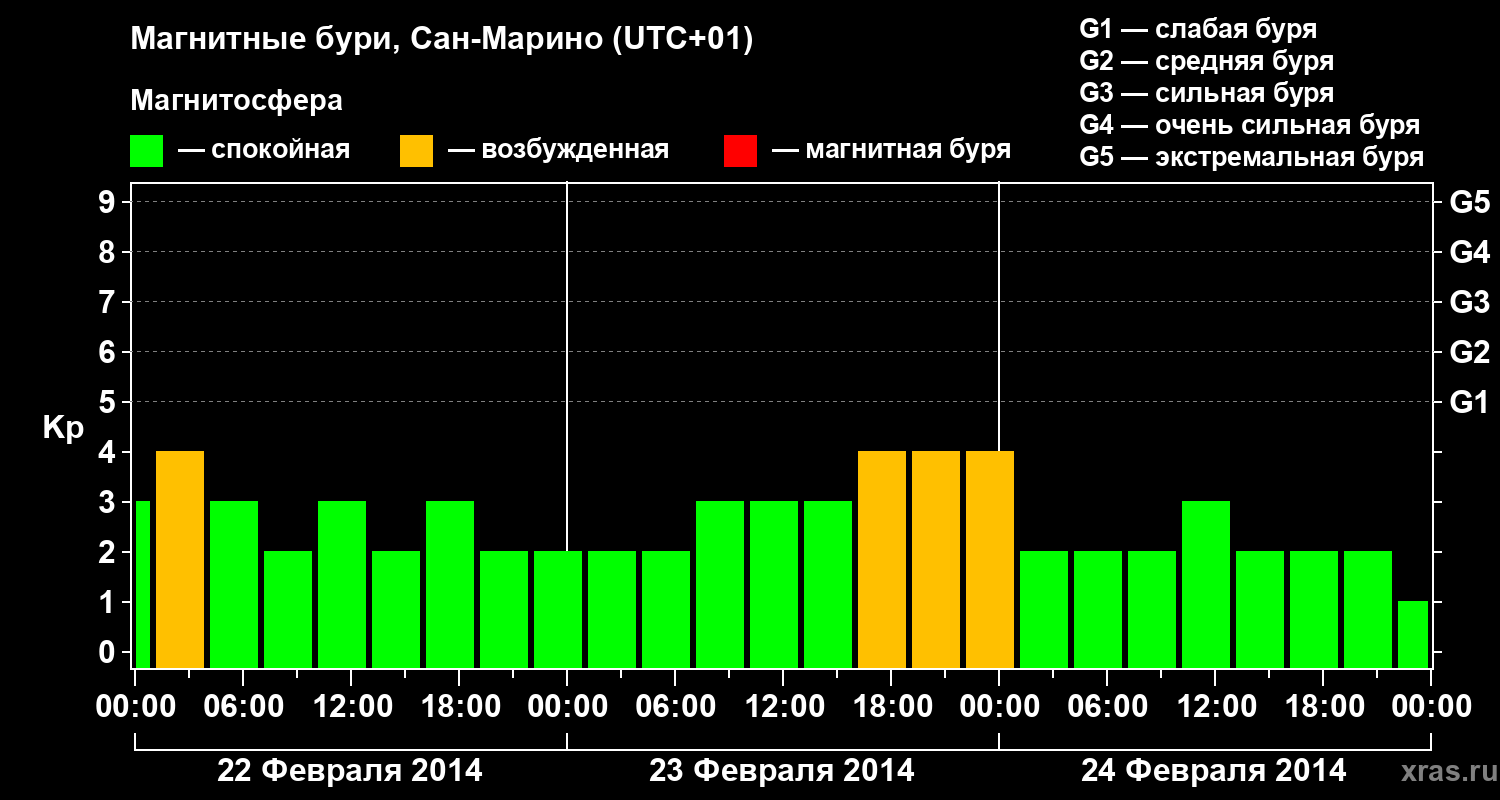The height and width of the screenshot is (800, 1500).
Task: Click the 'Магнитосфера' heading
Action: [x=237, y=101]
